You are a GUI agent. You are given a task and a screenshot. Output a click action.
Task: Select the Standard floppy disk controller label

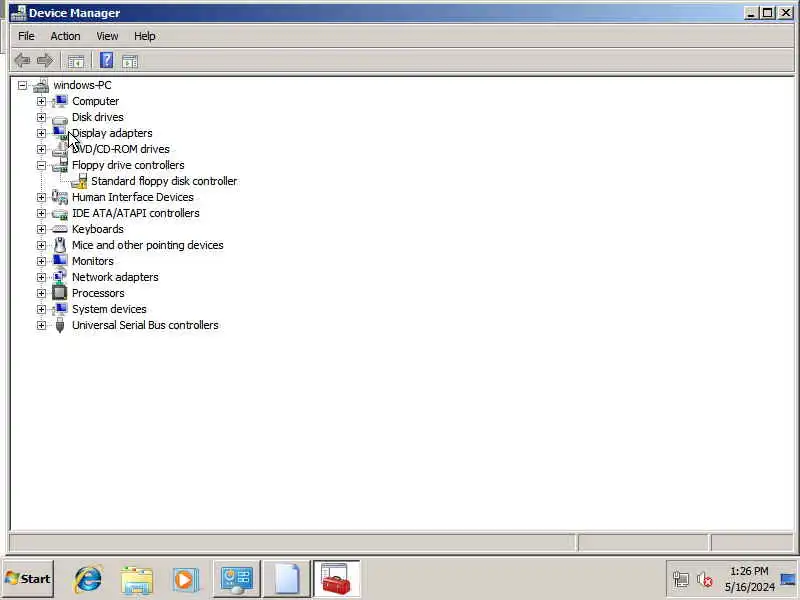(164, 181)
